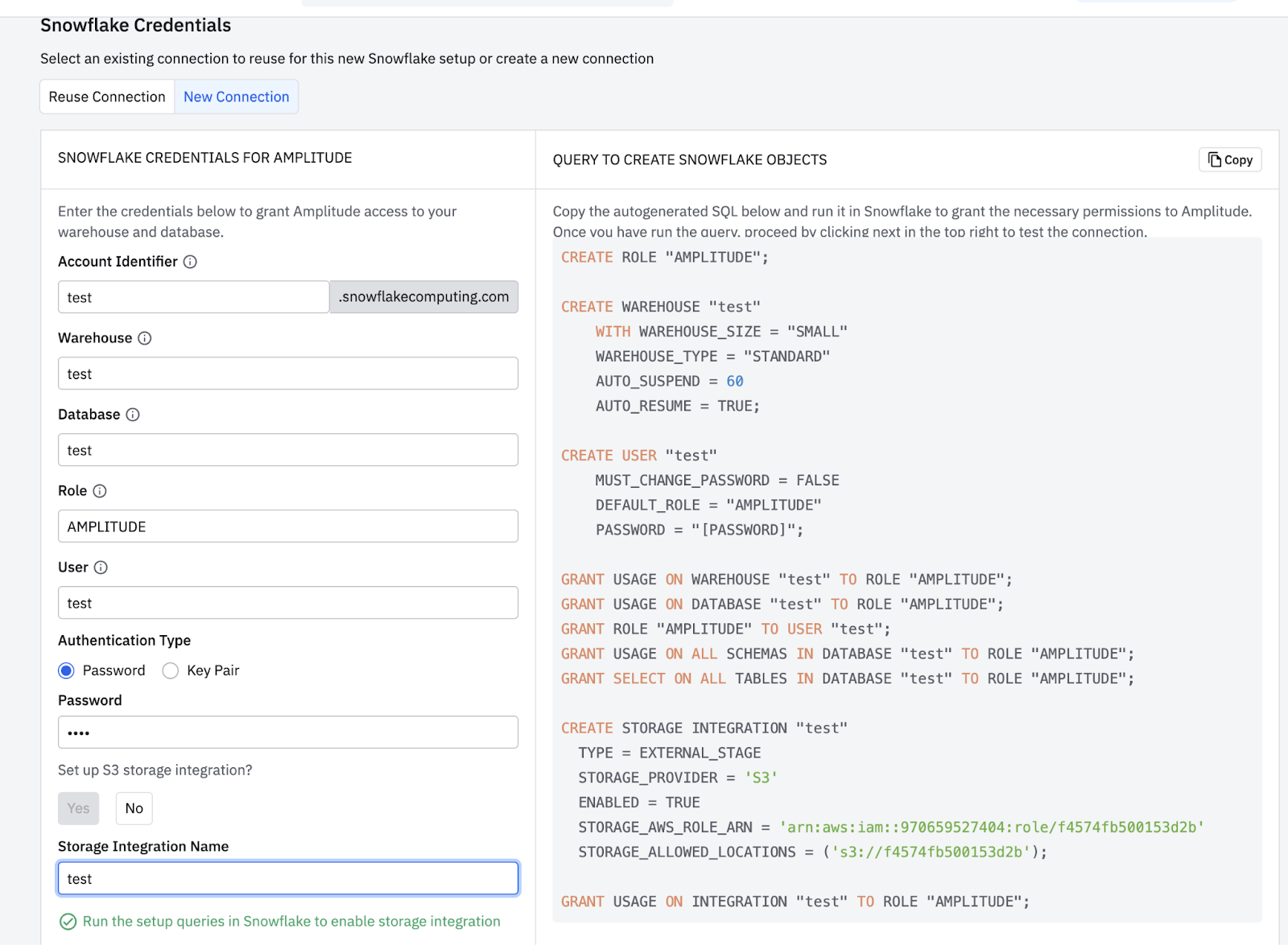Focus the Storage Integration Name field
The width and height of the screenshot is (1288, 945).
[x=288, y=878]
